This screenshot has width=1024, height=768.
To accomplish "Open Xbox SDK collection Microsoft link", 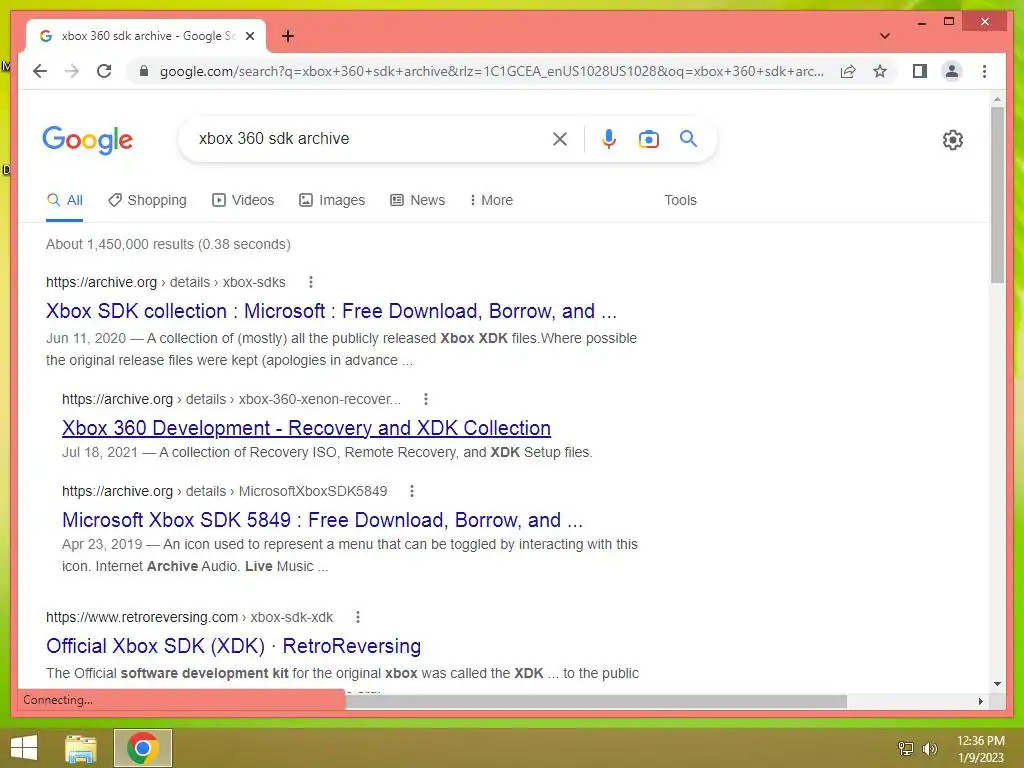I will tap(331, 311).
